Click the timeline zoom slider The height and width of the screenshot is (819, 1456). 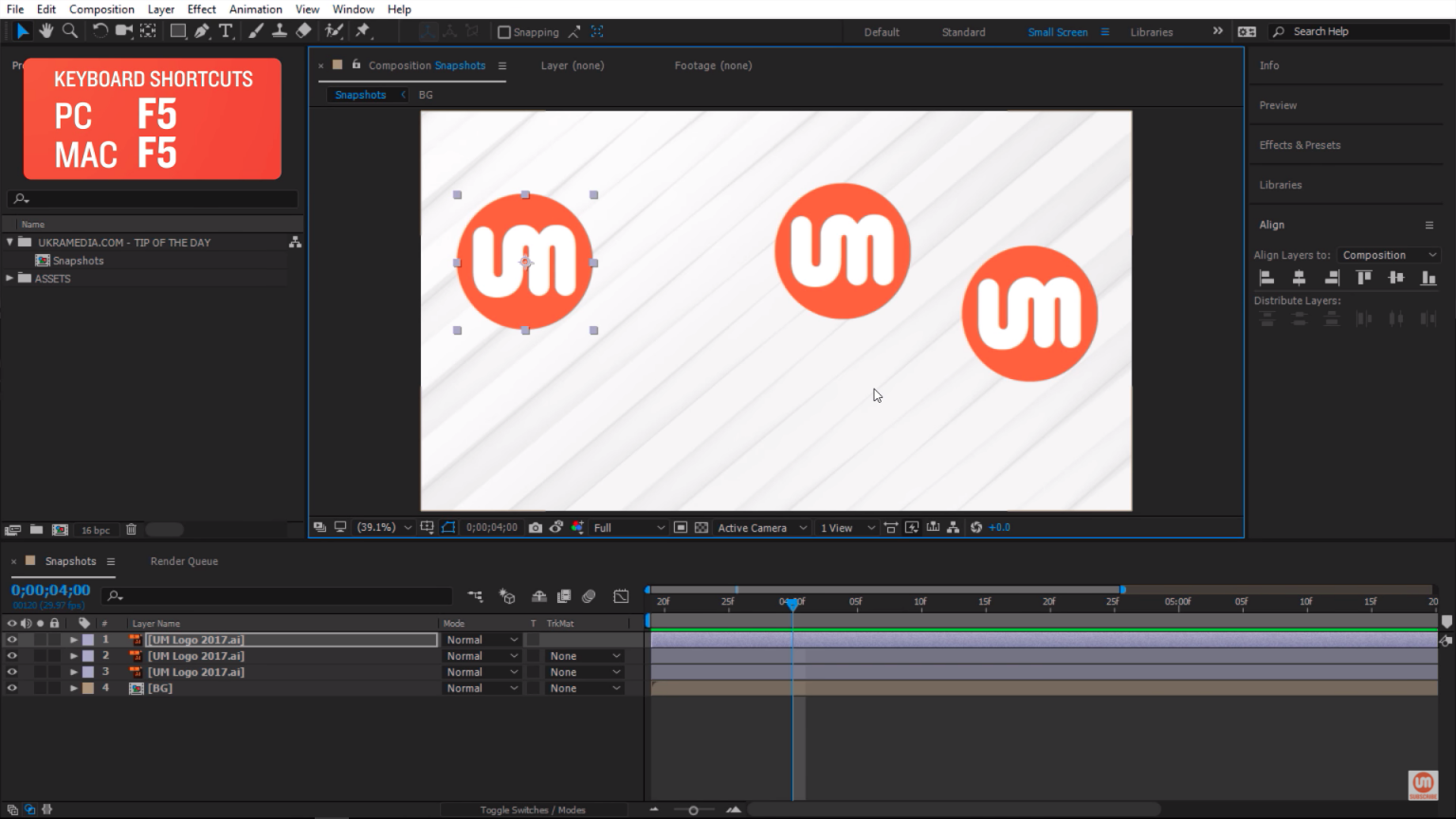click(693, 810)
